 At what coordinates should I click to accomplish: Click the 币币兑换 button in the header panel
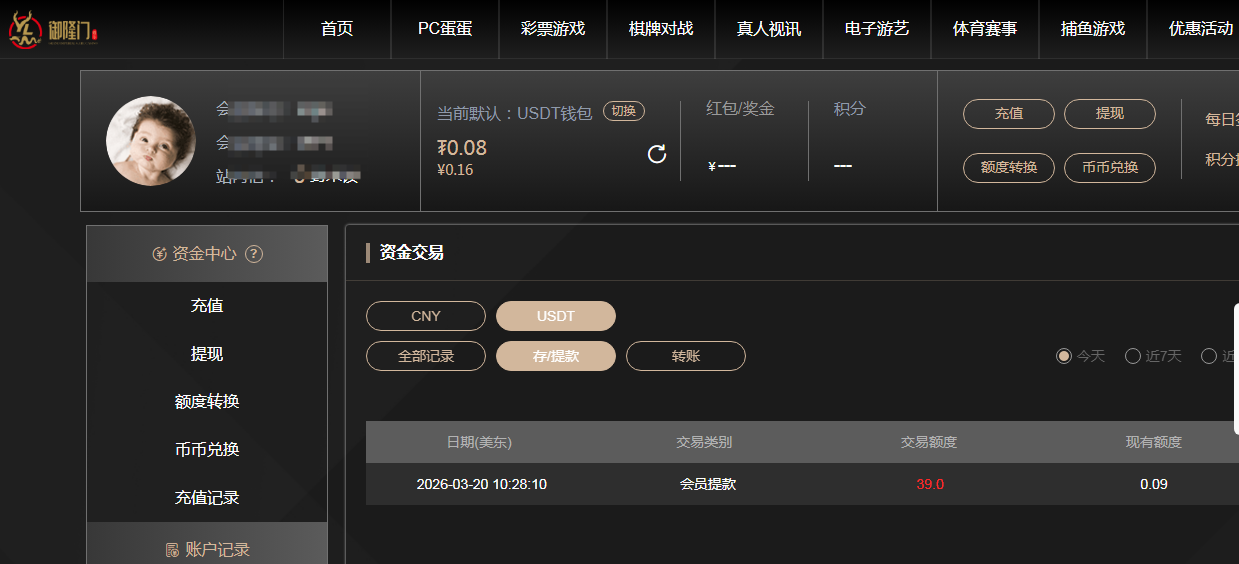tap(1110, 168)
